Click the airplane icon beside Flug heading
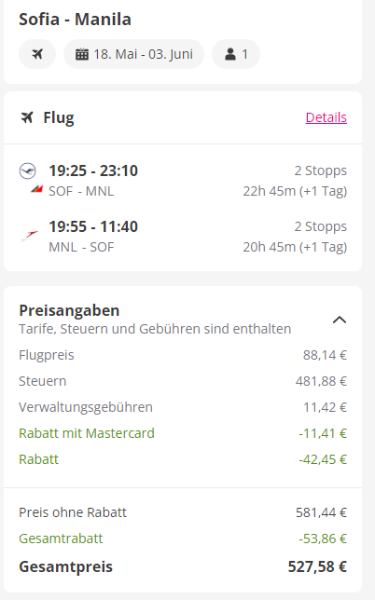Screen dimensions: 375x600 27,117
